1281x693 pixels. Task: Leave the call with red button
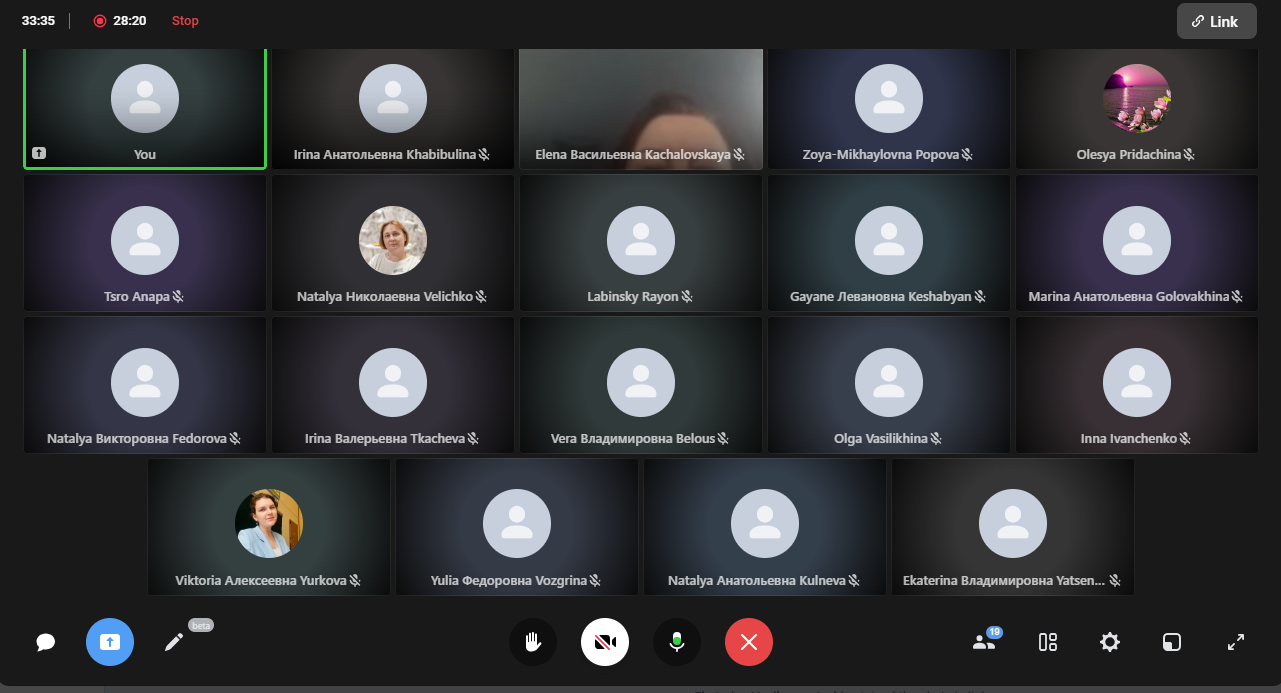(749, 642)
